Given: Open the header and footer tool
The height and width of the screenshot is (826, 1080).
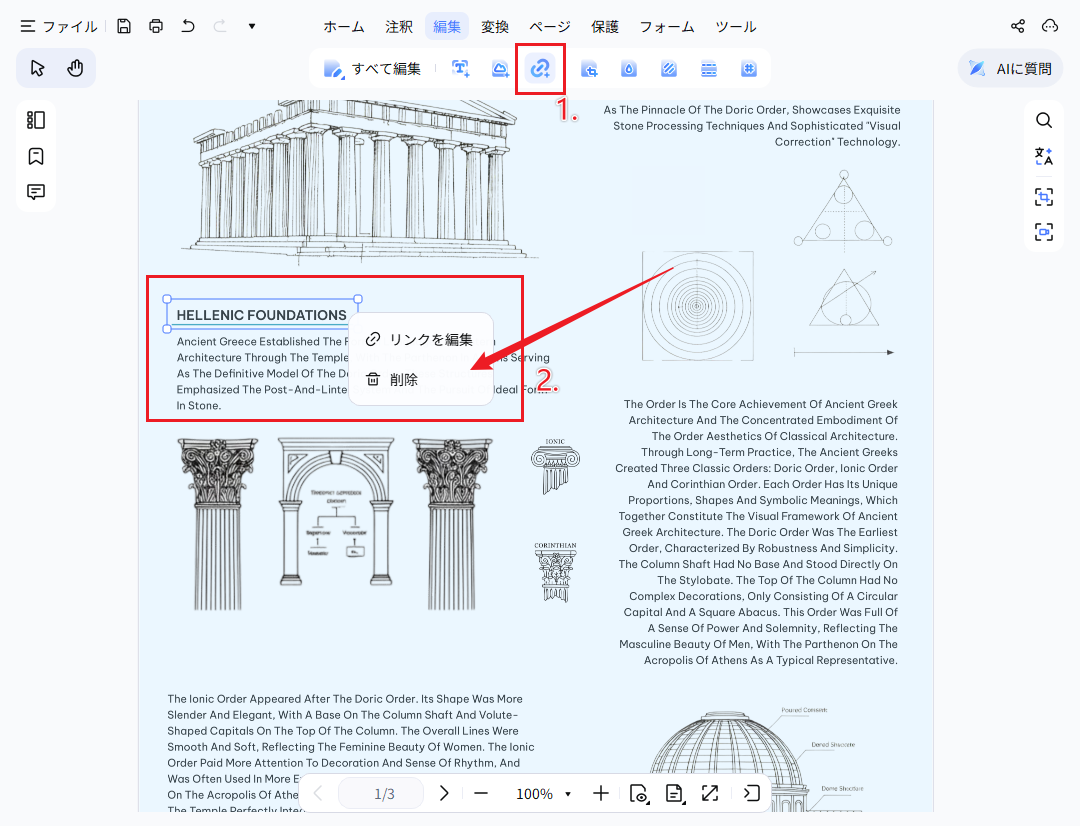Looking at the screenshot, I should click(x=709, y=68).
